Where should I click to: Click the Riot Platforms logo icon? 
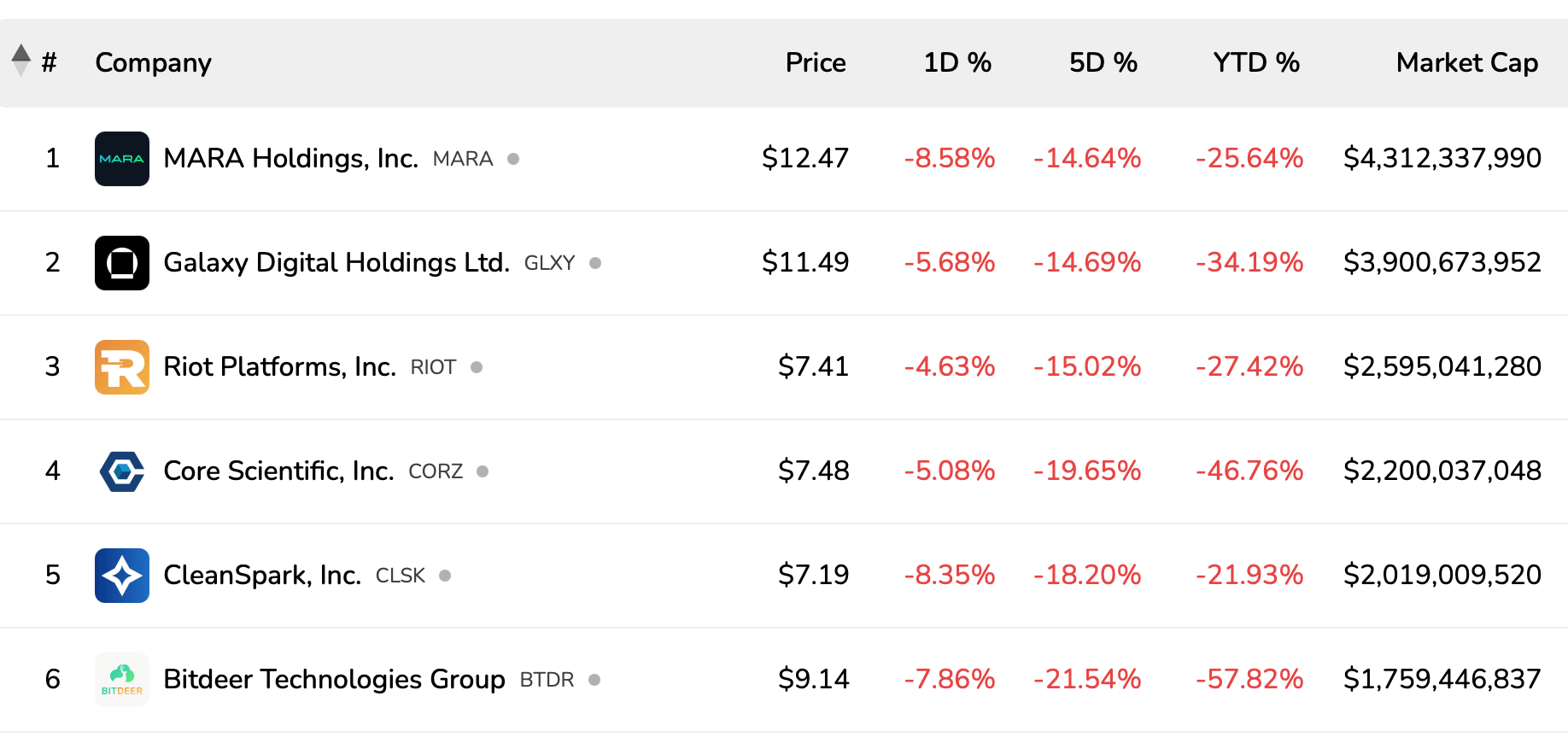pyautogui.click(x=121, y=367)
